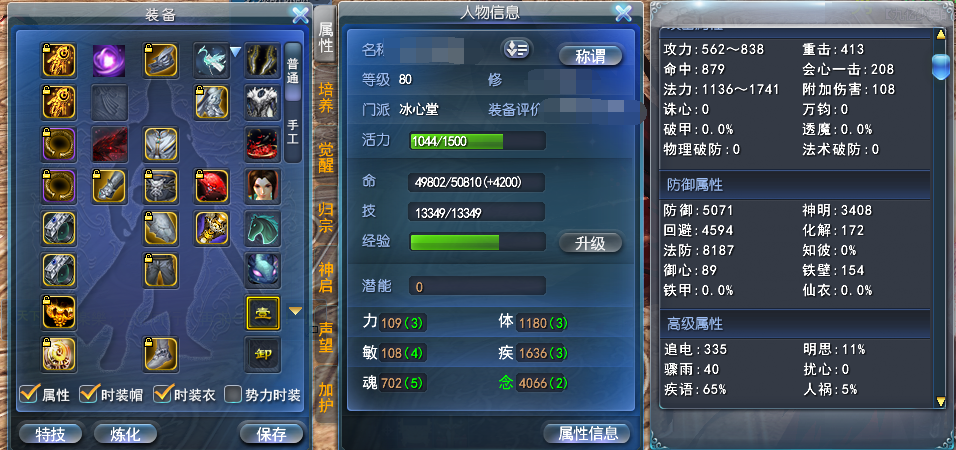956x450 pixels.
Task: Select the flaming golden beast icon
Action: tap(59, 312)
